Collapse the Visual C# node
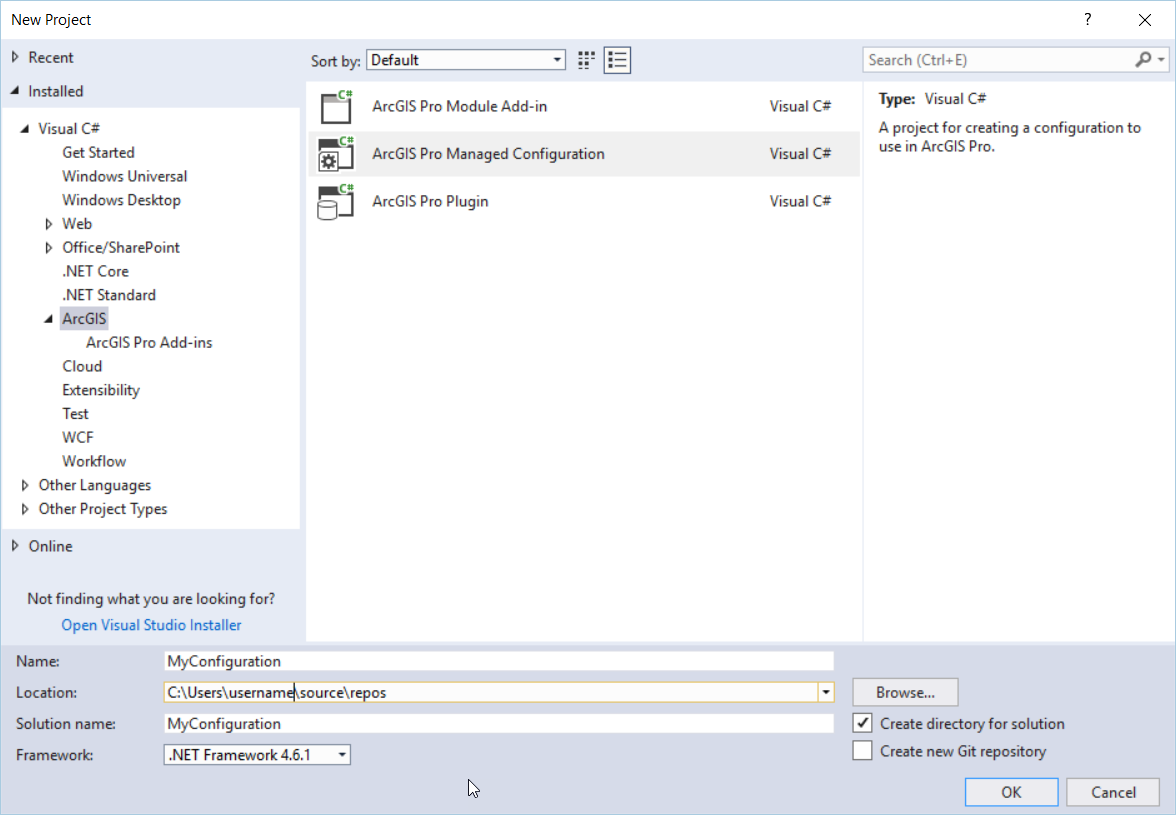Image resolution: width=1176 pixels, height=815 pixels. tap(25, 129)
